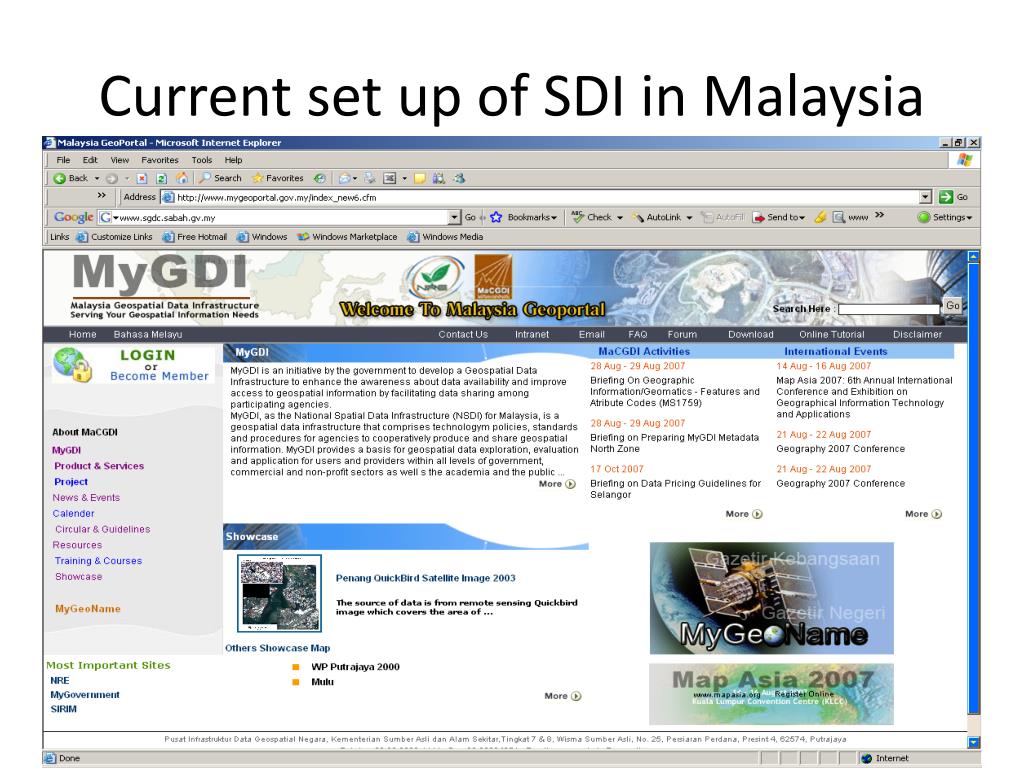Open Product & Services in sidebar

(x=99, y=466)
